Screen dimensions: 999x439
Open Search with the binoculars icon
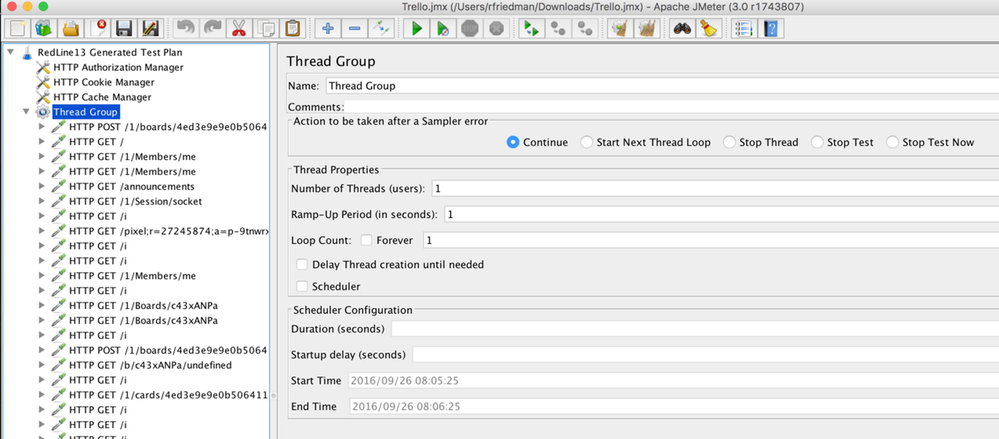(682, 29)
